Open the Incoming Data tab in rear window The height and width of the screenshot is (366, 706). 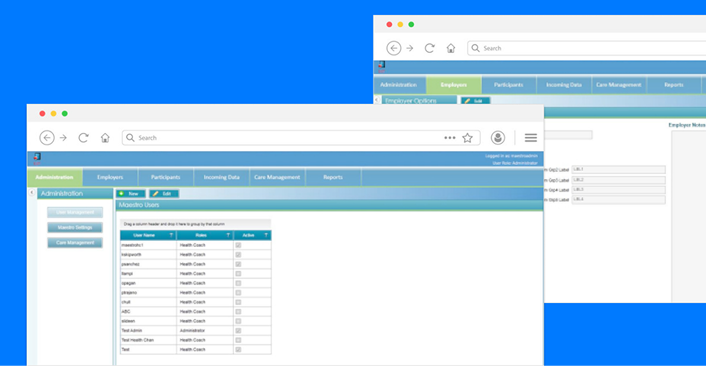tap(564, 85)
